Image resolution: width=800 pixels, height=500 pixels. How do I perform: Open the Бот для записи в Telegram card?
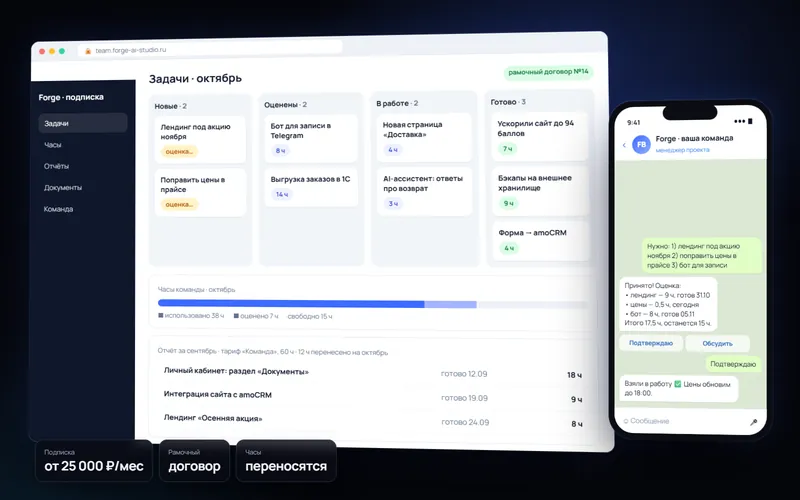pos(311,138)
